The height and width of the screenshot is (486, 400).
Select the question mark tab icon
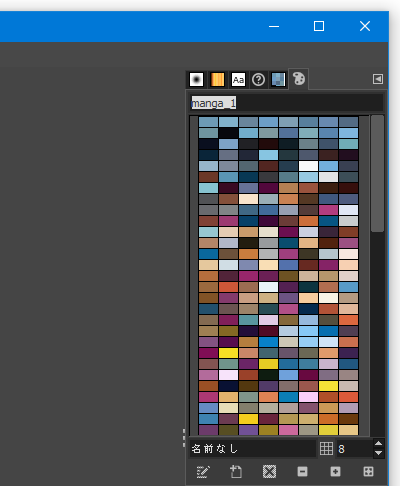pyautogui.click(x=258, y=80)
